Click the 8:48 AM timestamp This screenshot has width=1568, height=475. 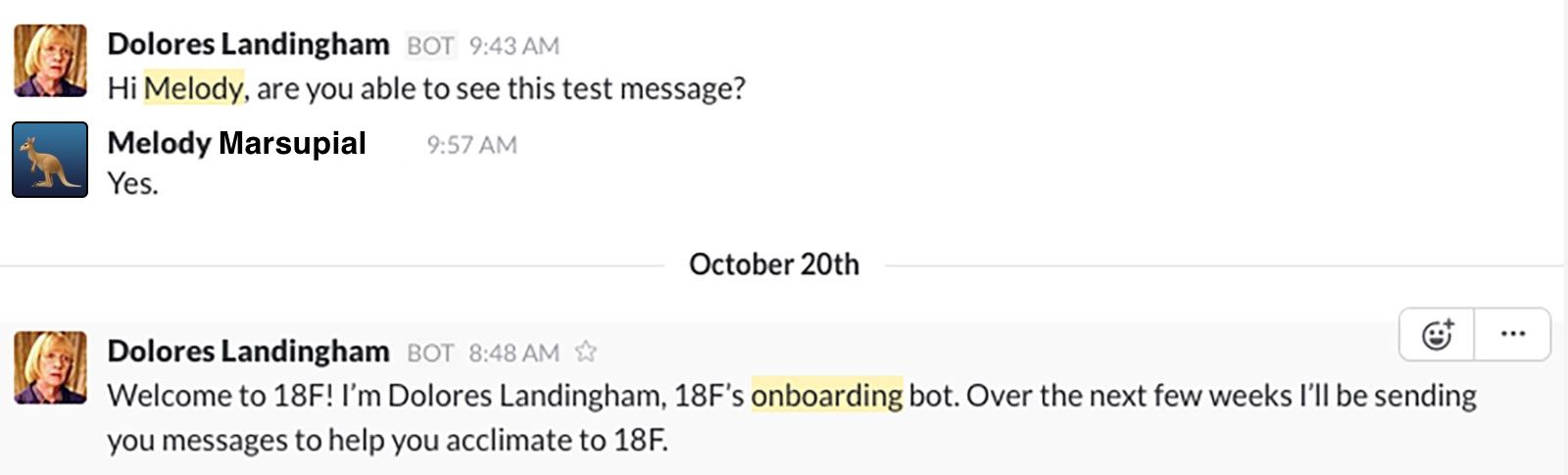(x=514, y=353)
